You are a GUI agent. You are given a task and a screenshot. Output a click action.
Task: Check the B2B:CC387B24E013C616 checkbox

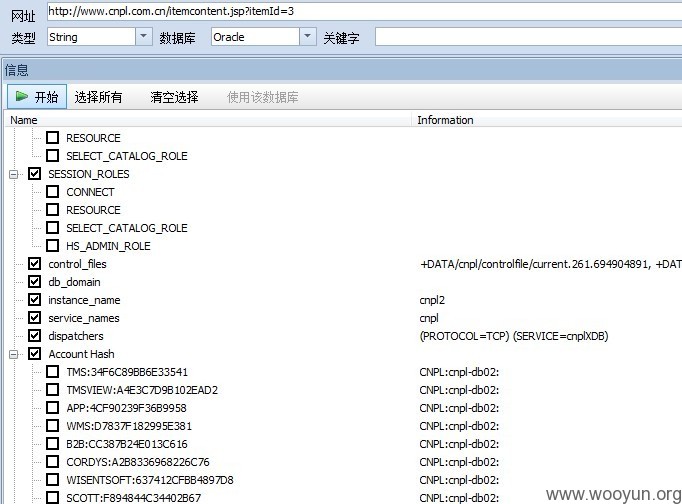52,444
